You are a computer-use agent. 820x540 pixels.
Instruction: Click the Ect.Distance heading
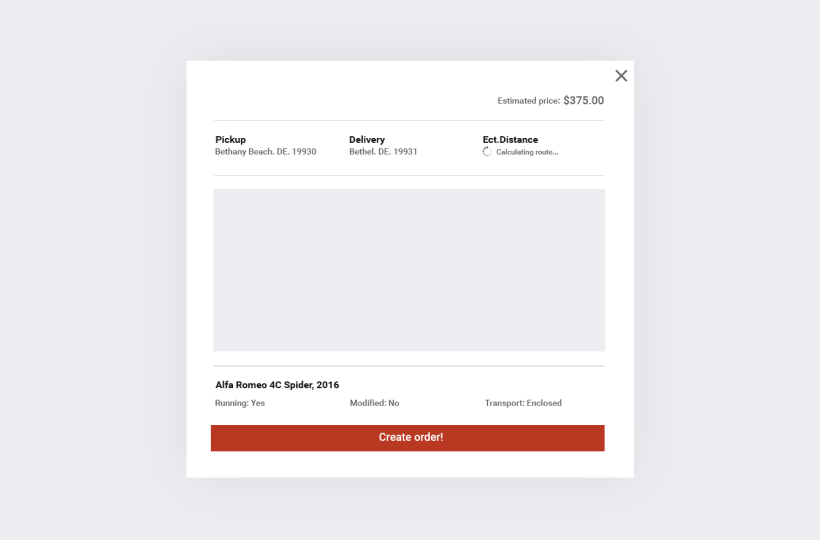(510, 140)
